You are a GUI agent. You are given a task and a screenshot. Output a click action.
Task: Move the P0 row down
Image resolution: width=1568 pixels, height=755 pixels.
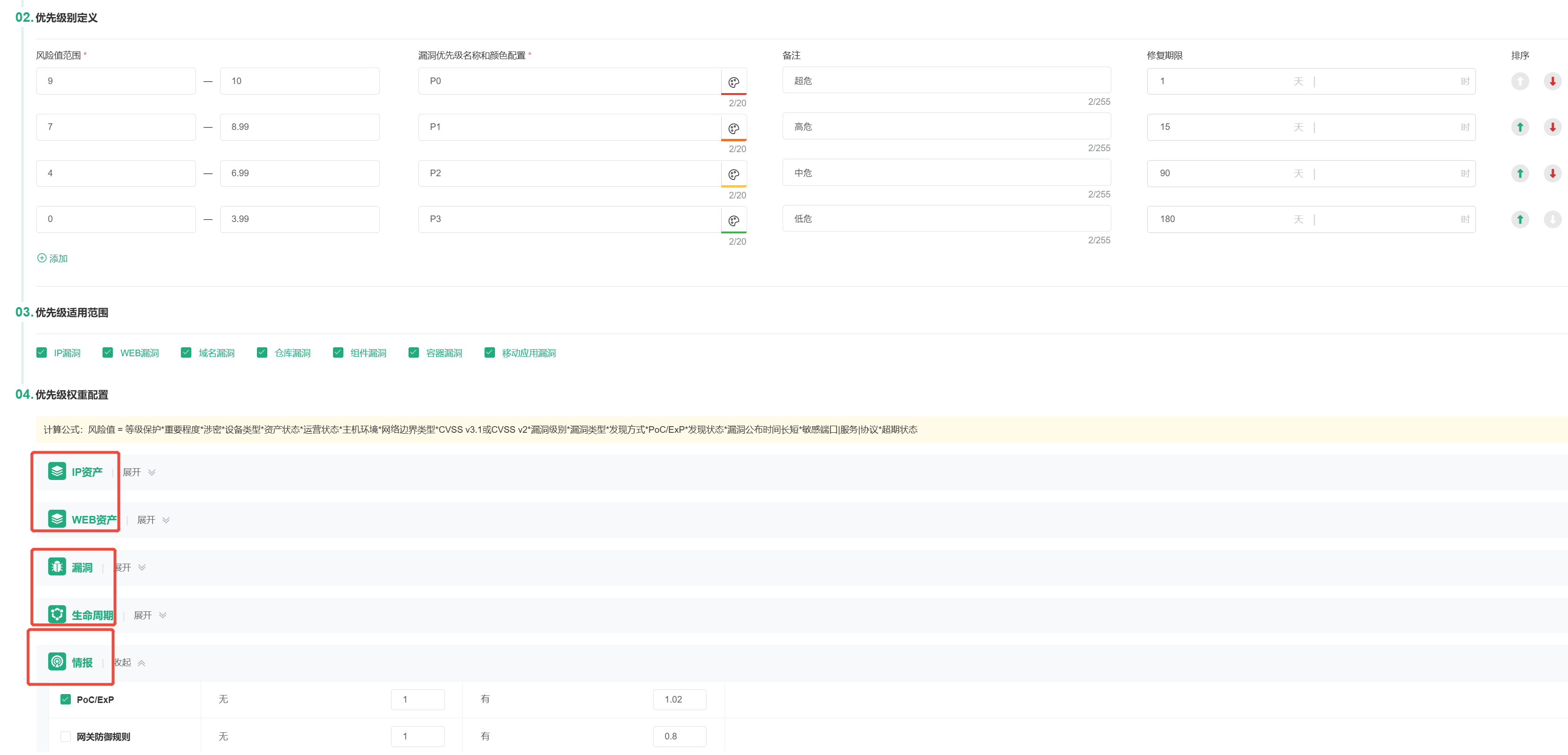coord(1552,81)
